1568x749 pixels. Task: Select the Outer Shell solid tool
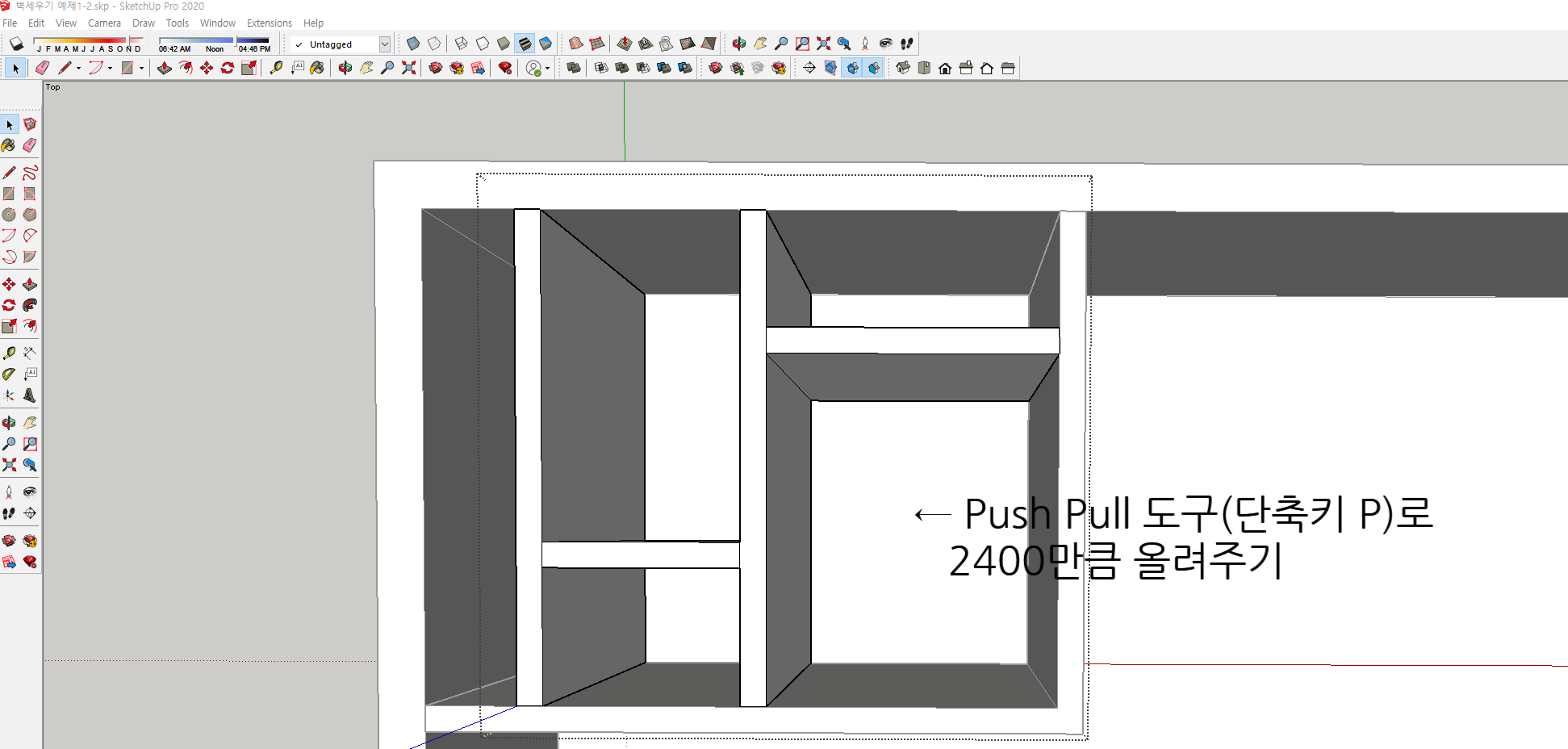pos(574,68)
